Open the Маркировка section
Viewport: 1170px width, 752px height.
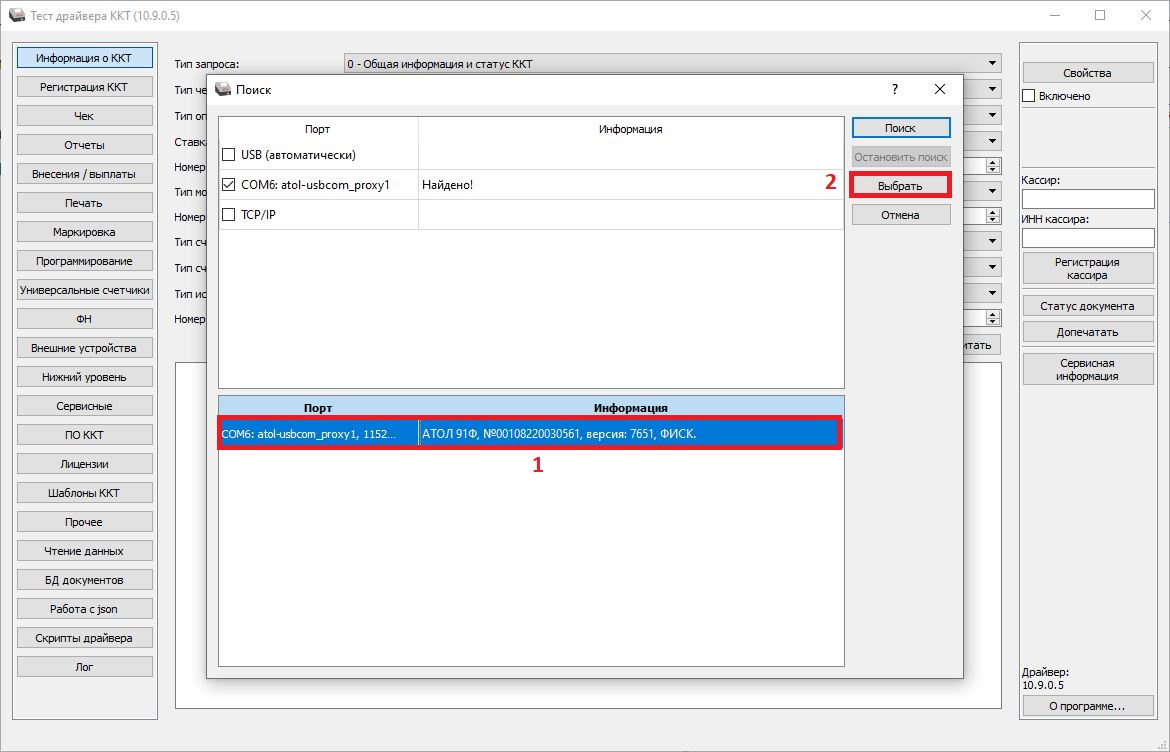click(x=84, y=232)
